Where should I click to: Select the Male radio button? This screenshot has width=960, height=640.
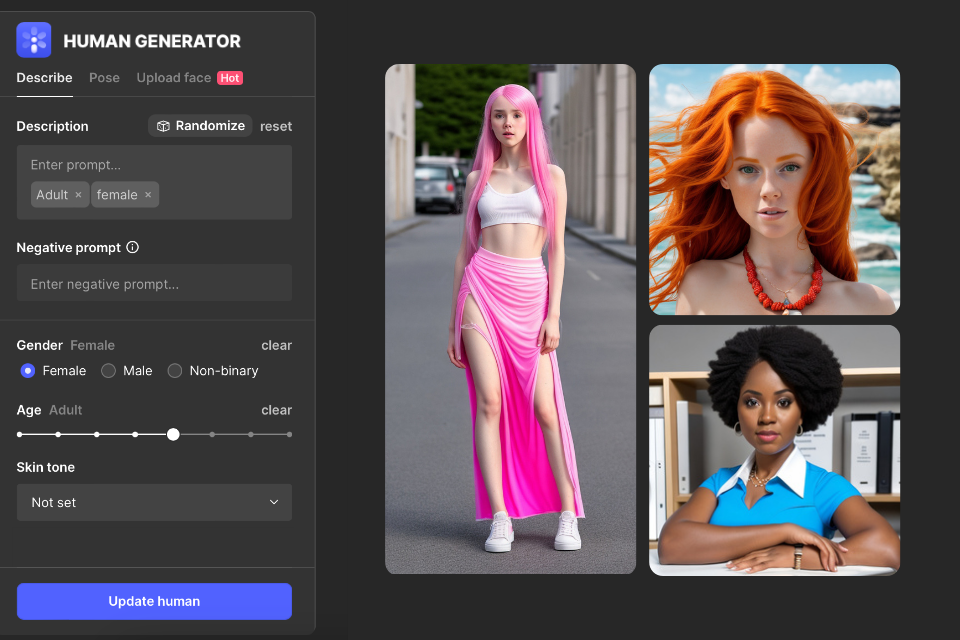[x=108, y=371]
